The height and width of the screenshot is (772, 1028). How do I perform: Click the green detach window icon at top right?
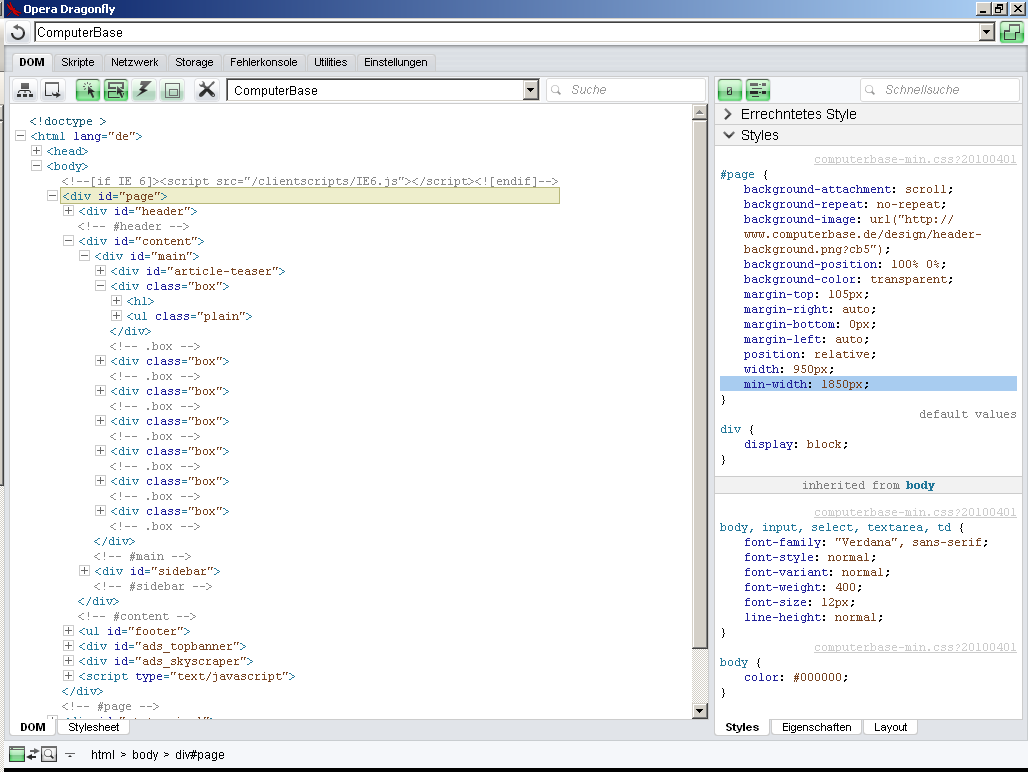(x=1012, y=32)
